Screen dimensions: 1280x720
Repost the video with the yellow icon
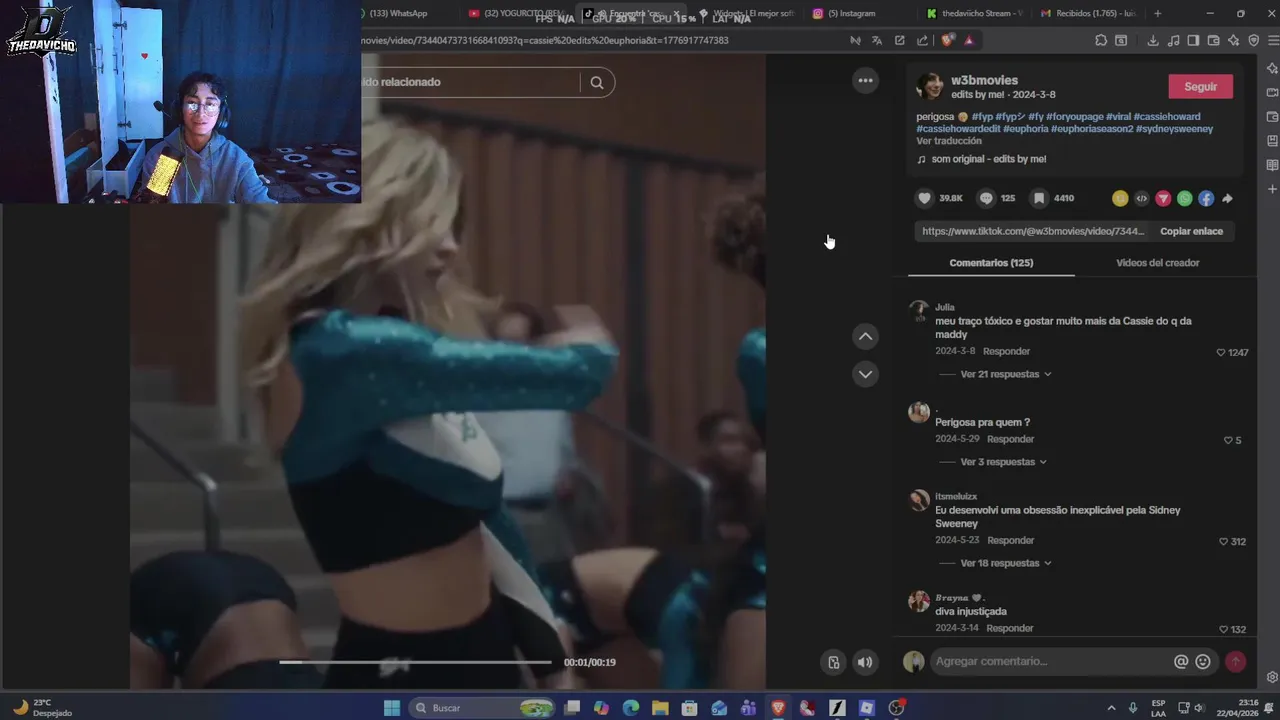1120,198
